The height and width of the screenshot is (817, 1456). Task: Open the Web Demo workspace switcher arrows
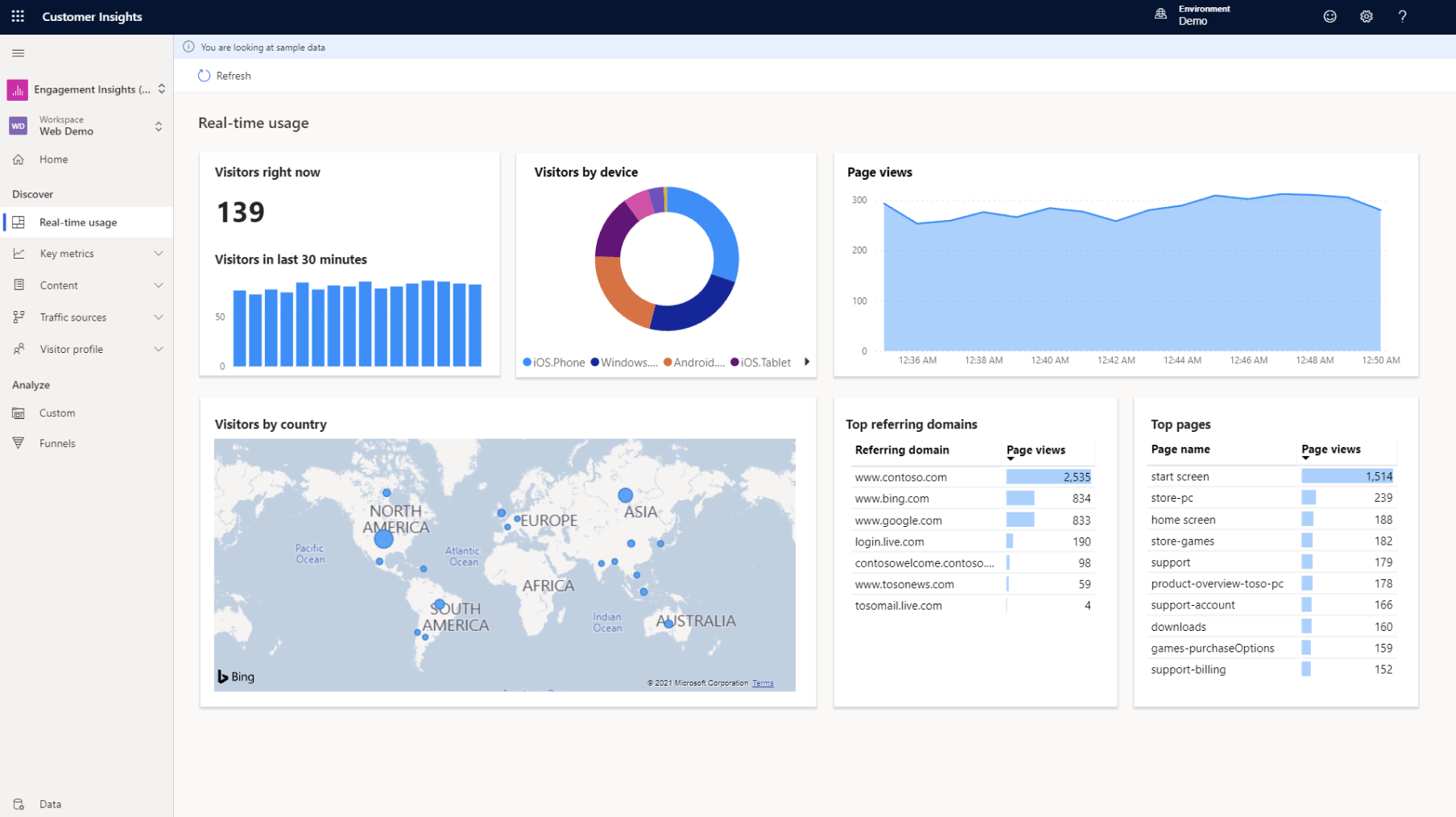[159, 126]
